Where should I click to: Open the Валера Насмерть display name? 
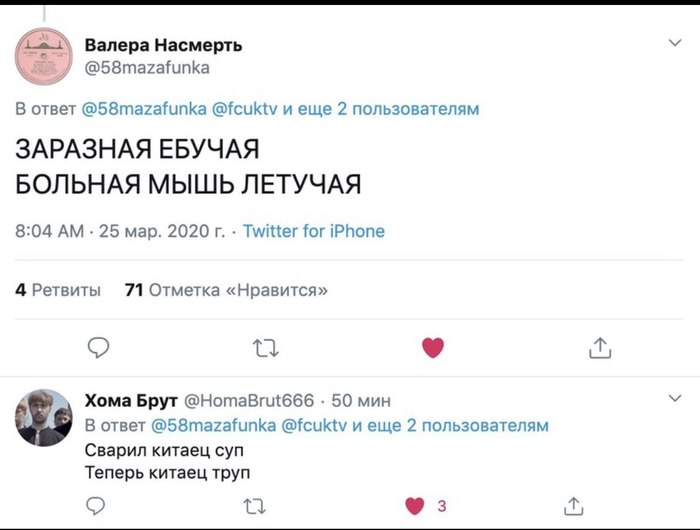pyautogui.click(x=163, y=45)
